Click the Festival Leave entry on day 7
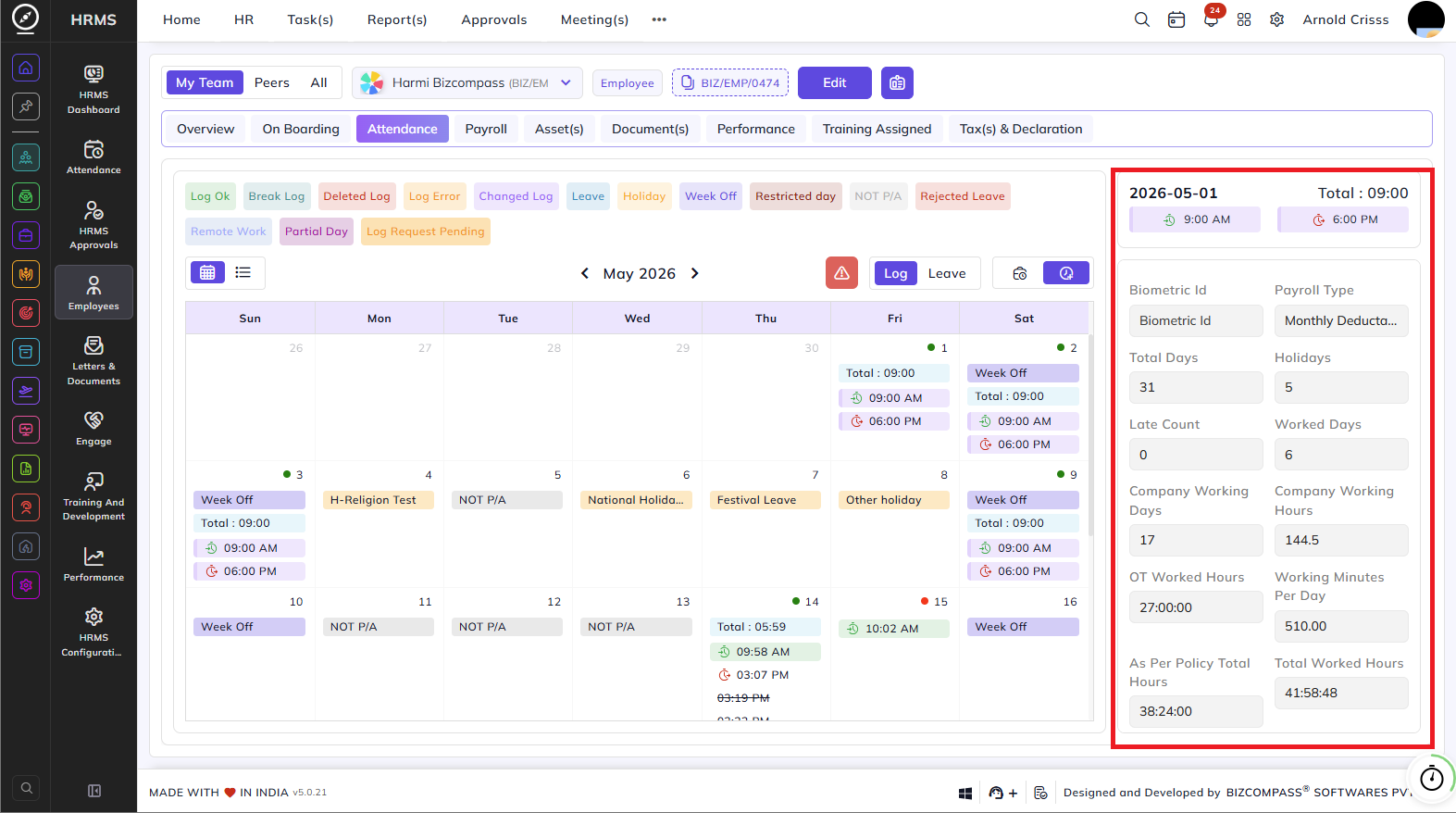1456x813 pixels. tap(765, 500)
